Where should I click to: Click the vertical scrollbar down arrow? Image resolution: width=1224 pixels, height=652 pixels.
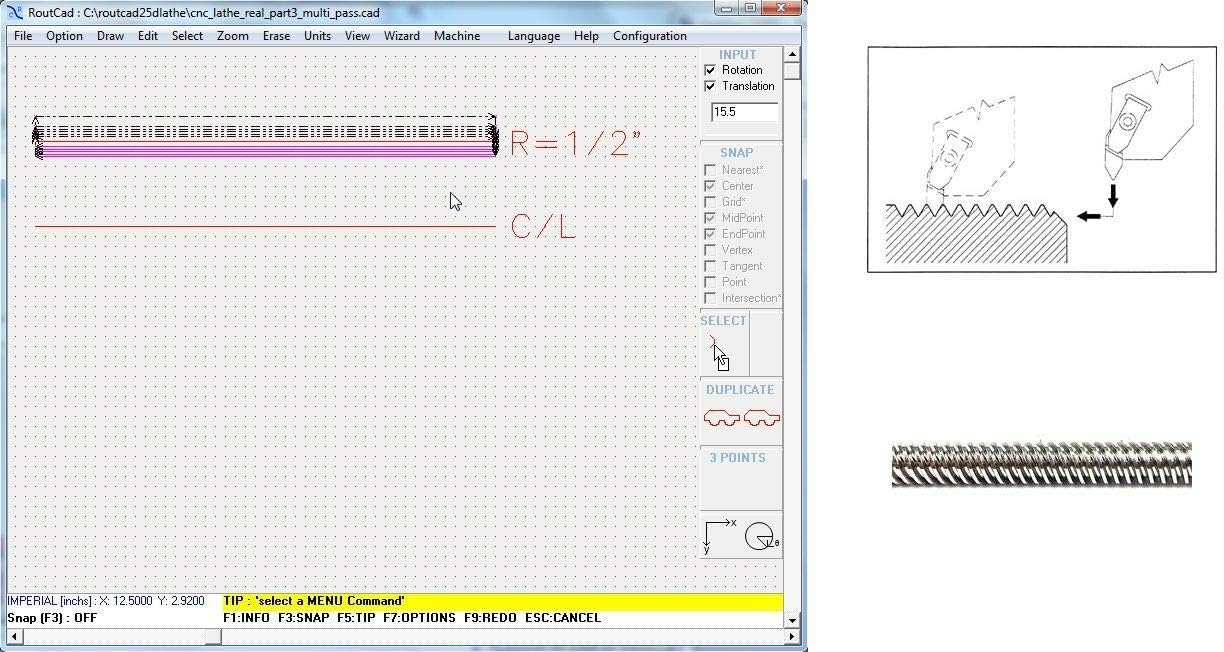(793, 620)
